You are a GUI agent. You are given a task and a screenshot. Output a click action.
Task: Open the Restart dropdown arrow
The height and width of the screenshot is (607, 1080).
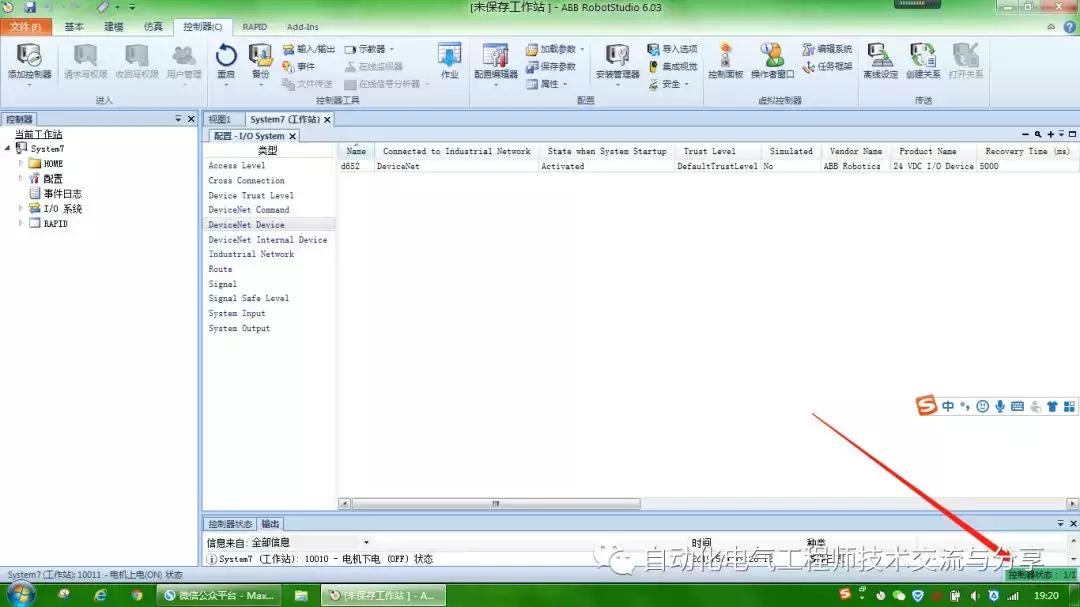(x=226, y=84)
